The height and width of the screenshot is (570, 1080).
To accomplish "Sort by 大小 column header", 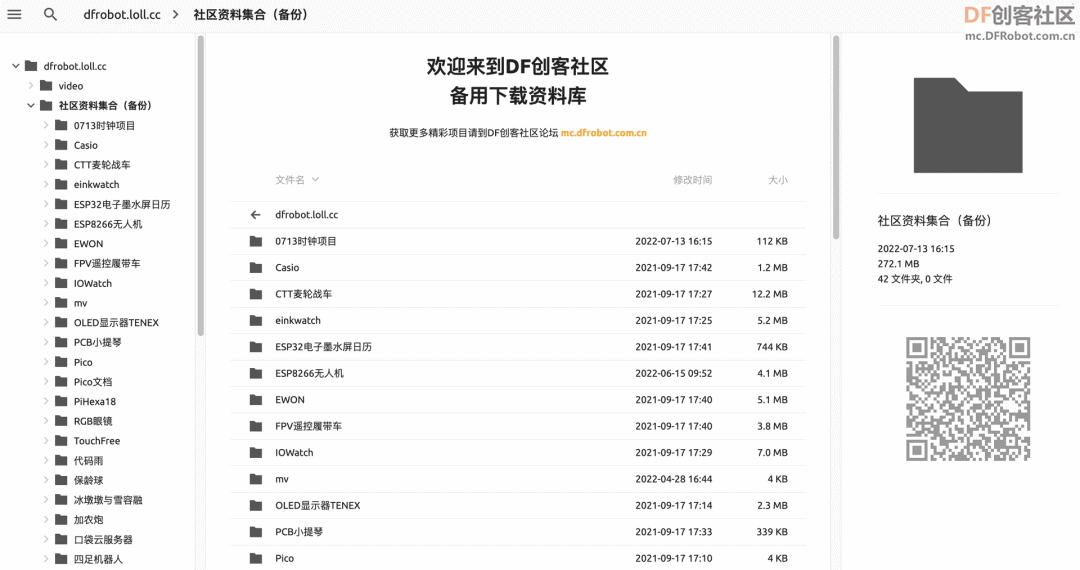I will coord(778,180).
